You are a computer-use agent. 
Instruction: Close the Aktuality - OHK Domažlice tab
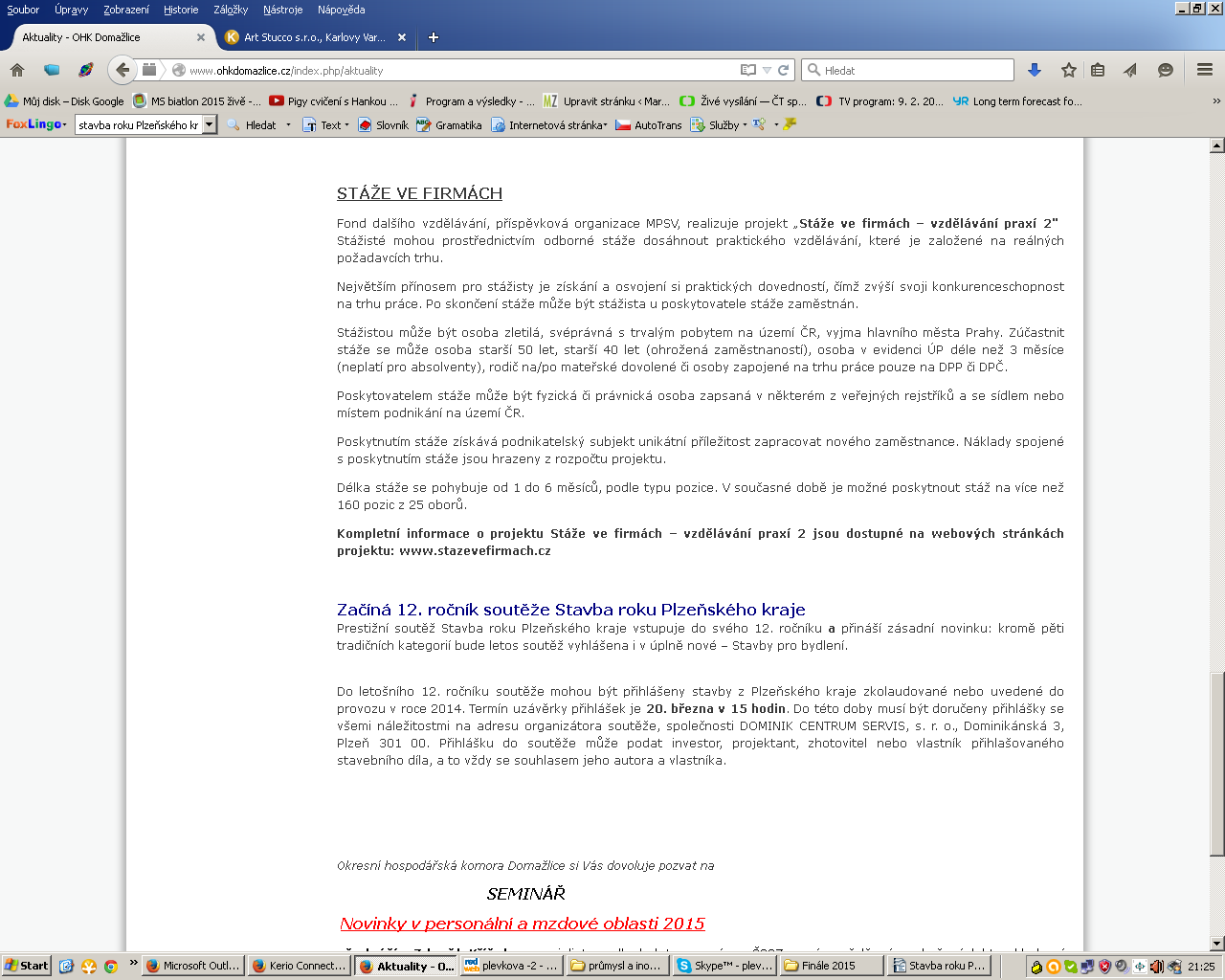201,37
